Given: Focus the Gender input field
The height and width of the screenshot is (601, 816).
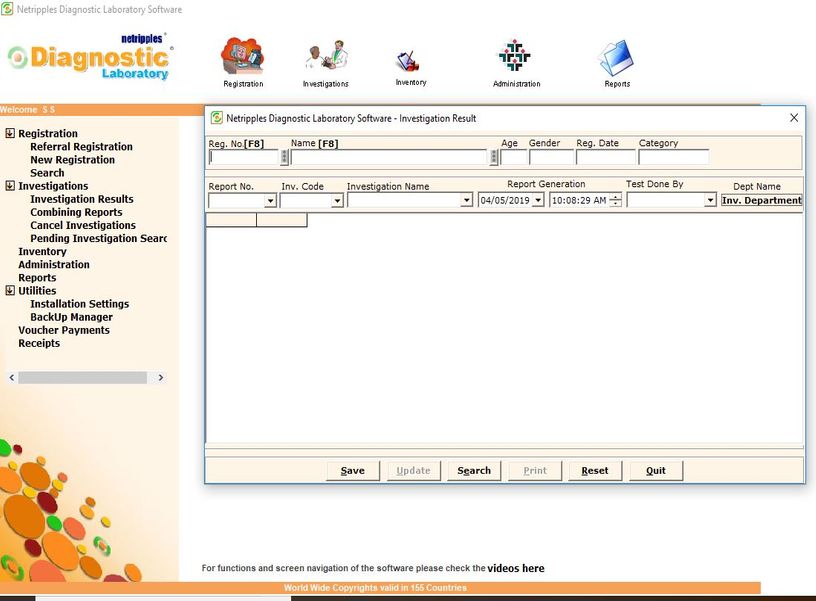Looking at the screenshot, I should click(552, 157).
